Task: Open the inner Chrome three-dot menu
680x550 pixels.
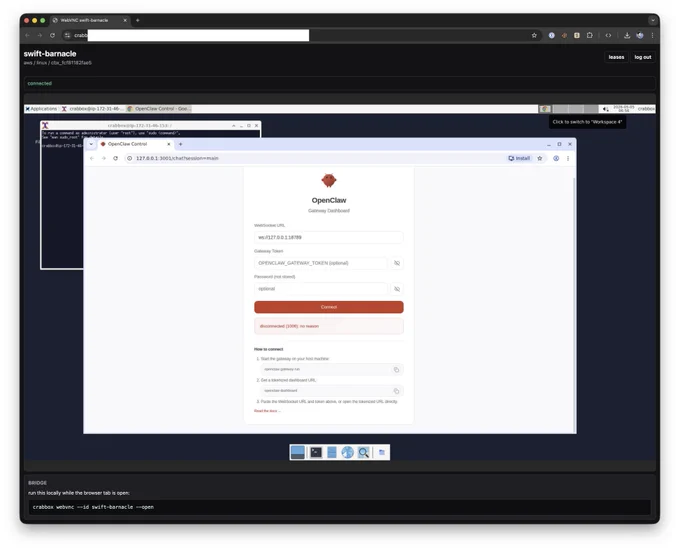Action: pyautogui.click(x=568, y=158)
